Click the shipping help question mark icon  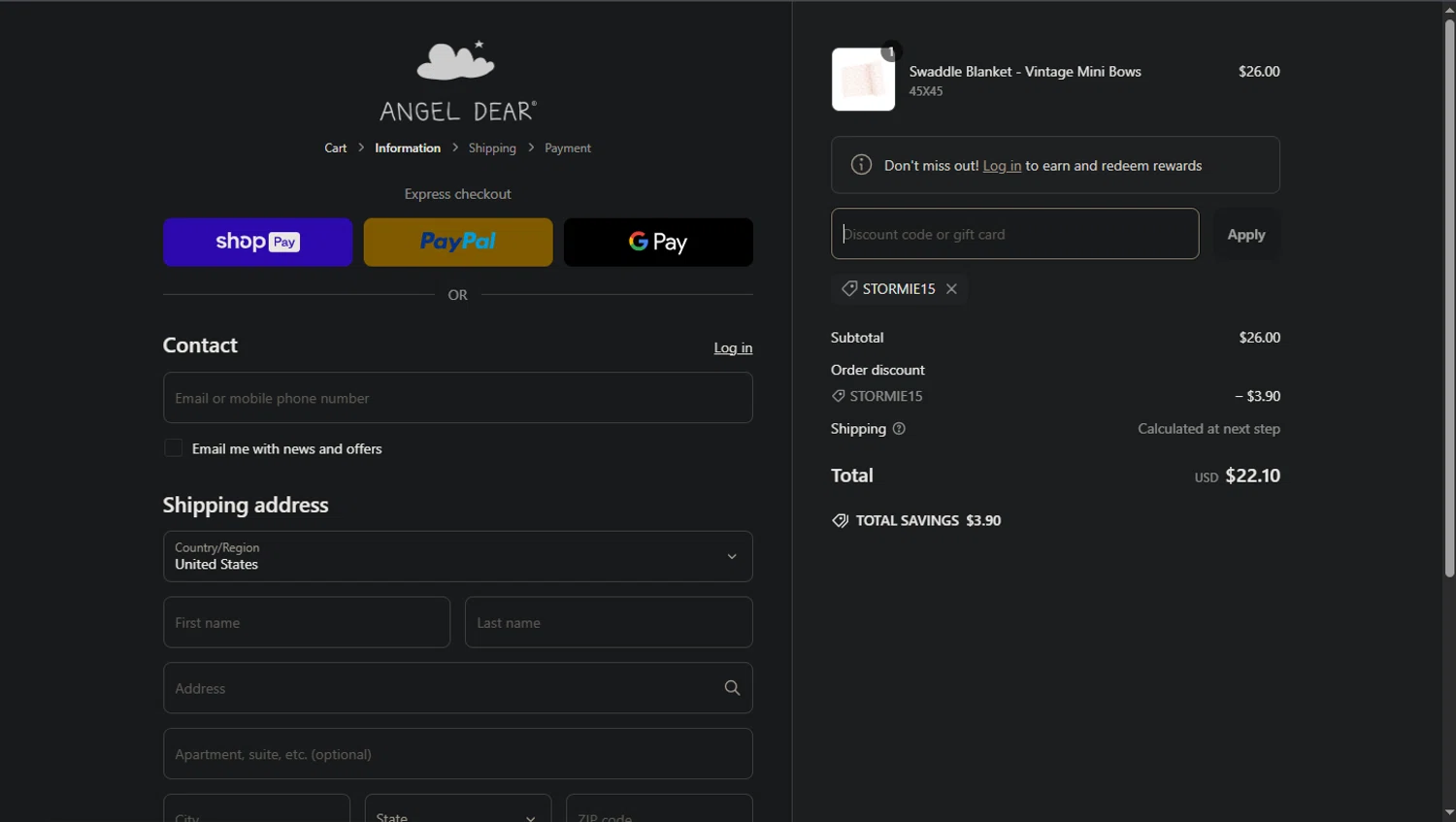[x=899, y=429]
